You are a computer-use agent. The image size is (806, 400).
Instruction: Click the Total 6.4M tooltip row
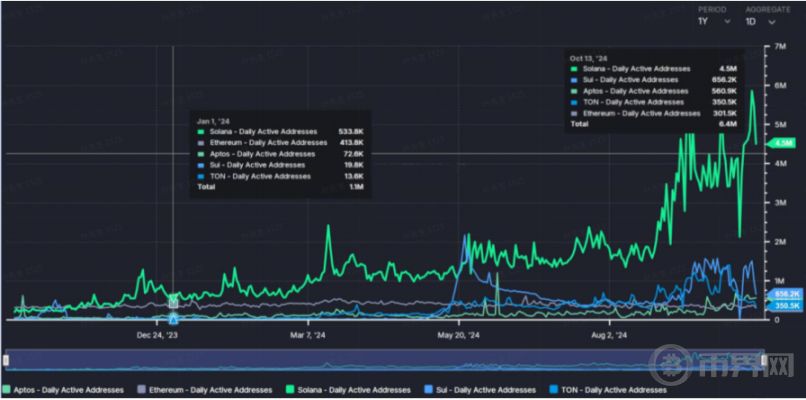[x=654, y=124]
